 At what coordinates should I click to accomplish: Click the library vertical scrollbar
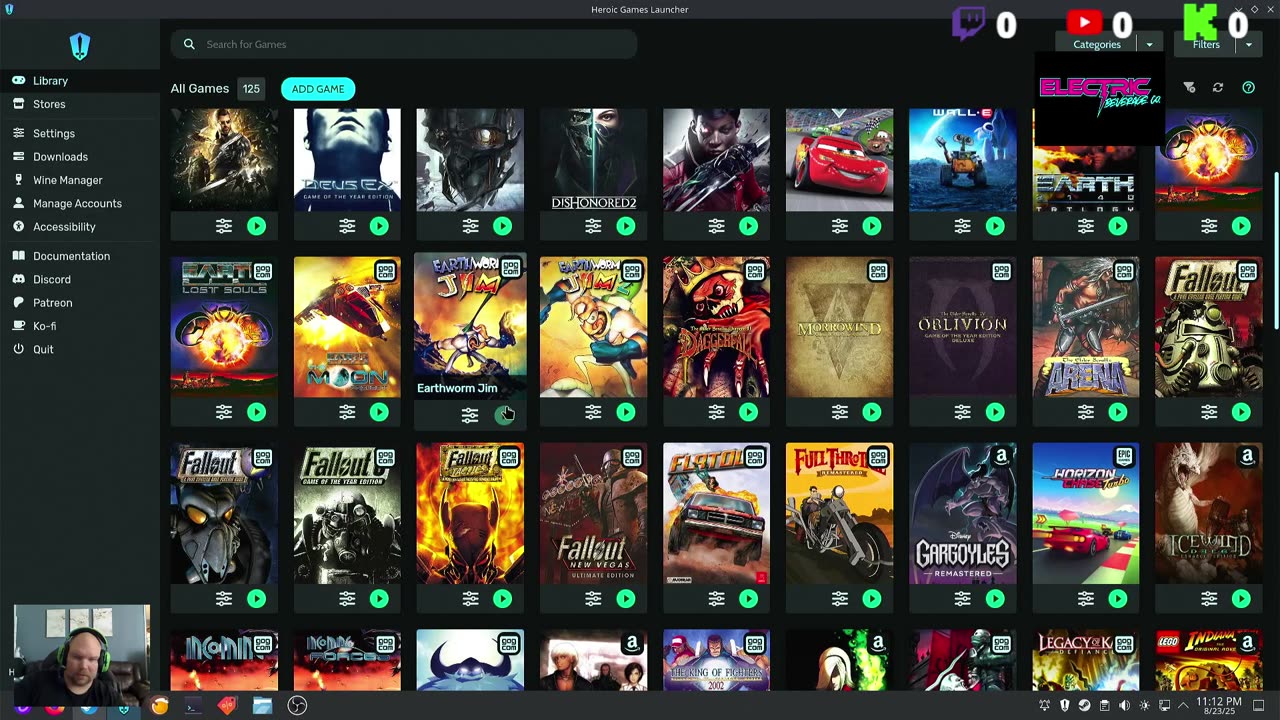[x=1275, y=250]
